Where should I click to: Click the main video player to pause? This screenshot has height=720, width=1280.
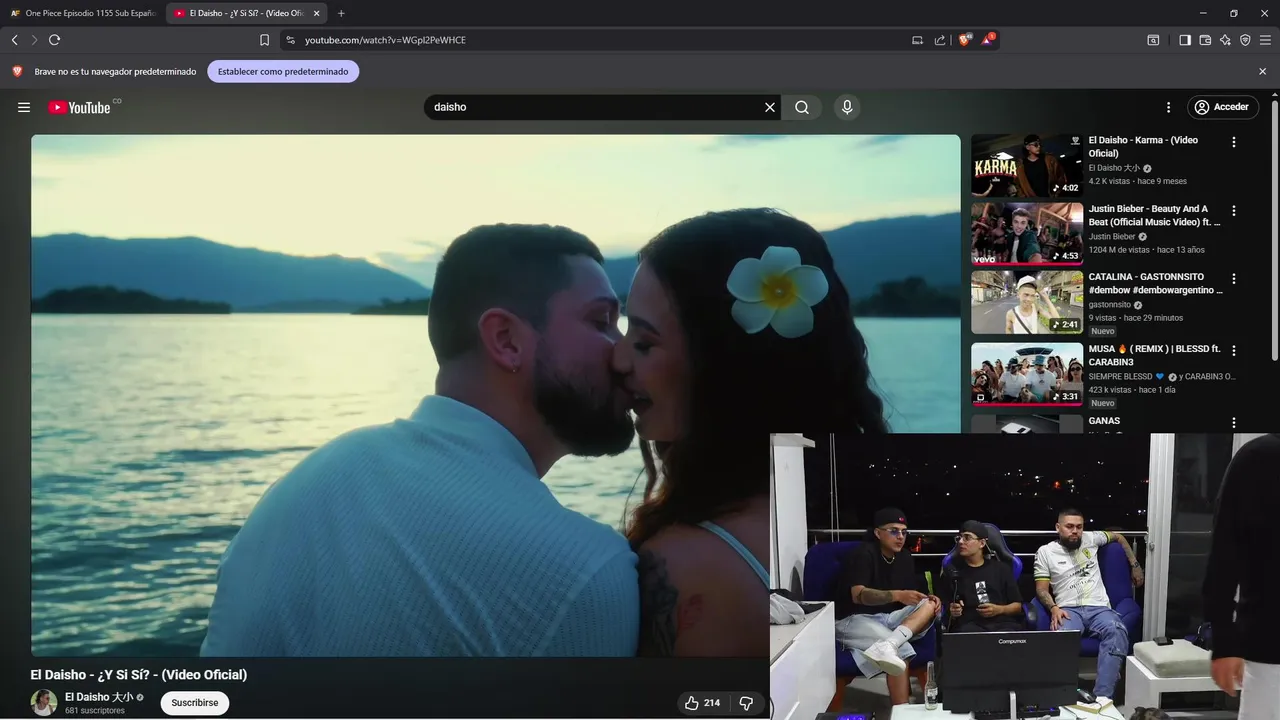(x=495, y=395)
